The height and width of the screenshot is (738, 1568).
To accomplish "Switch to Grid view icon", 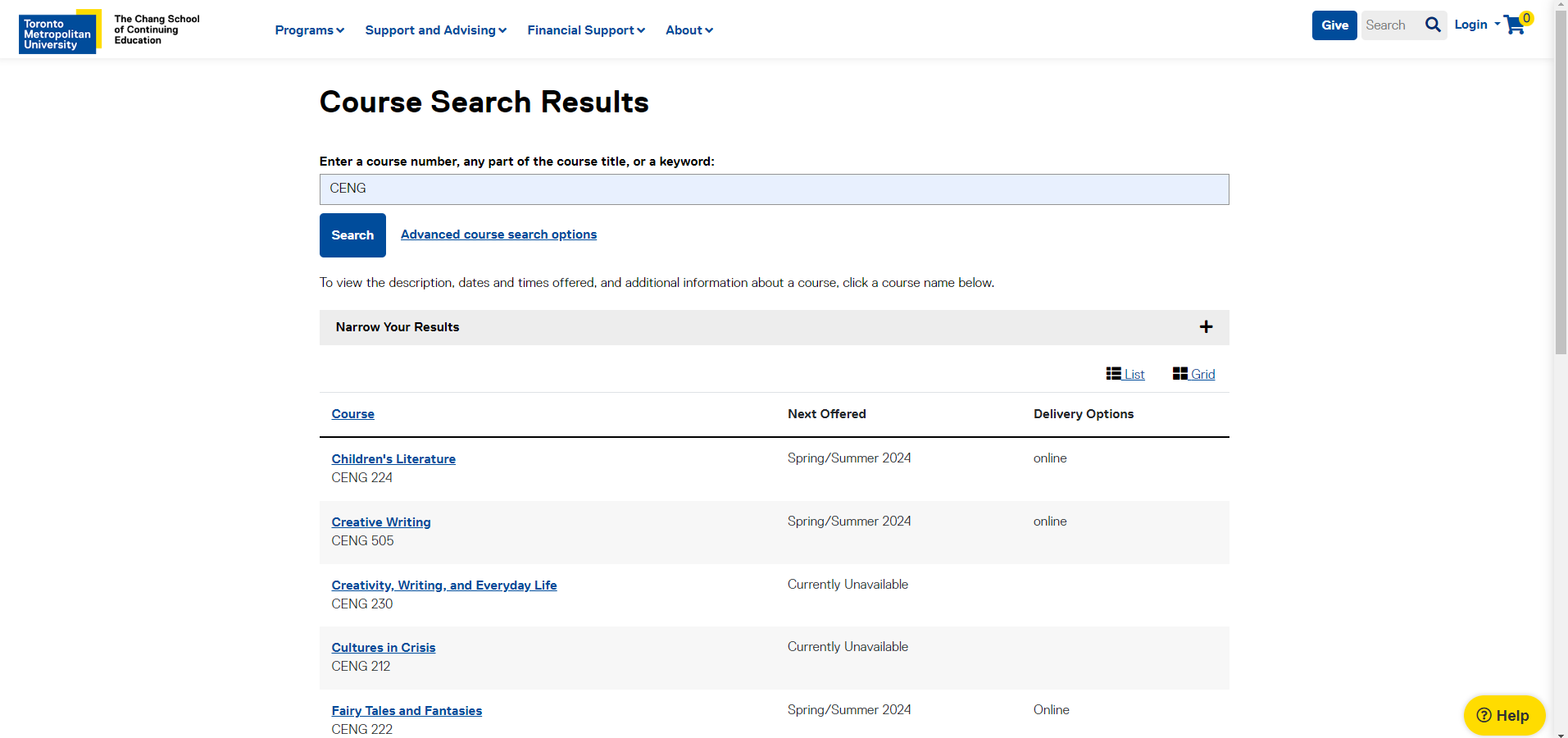I will [1180, 374].
